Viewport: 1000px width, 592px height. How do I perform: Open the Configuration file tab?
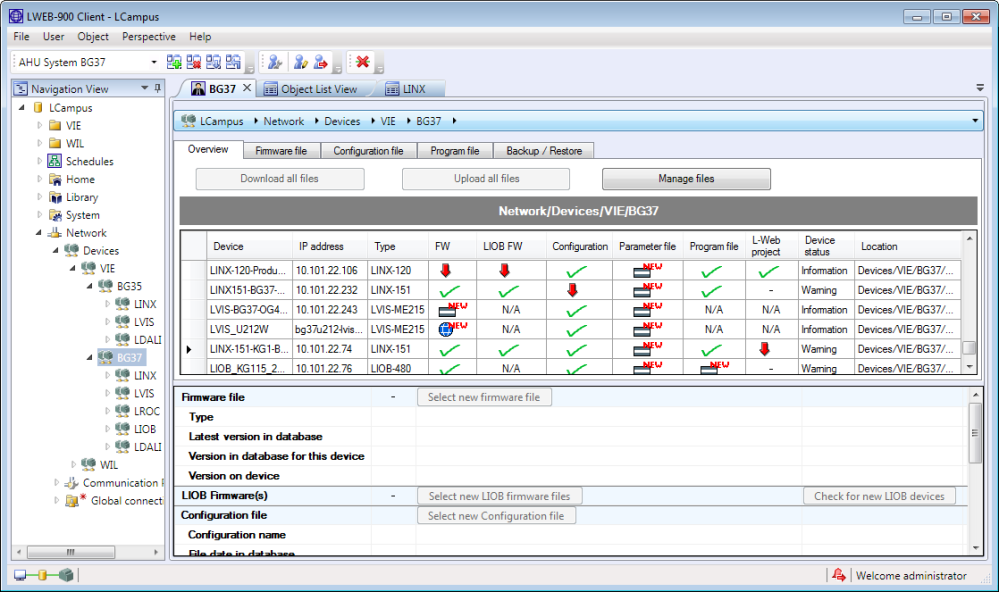(368, 151)
